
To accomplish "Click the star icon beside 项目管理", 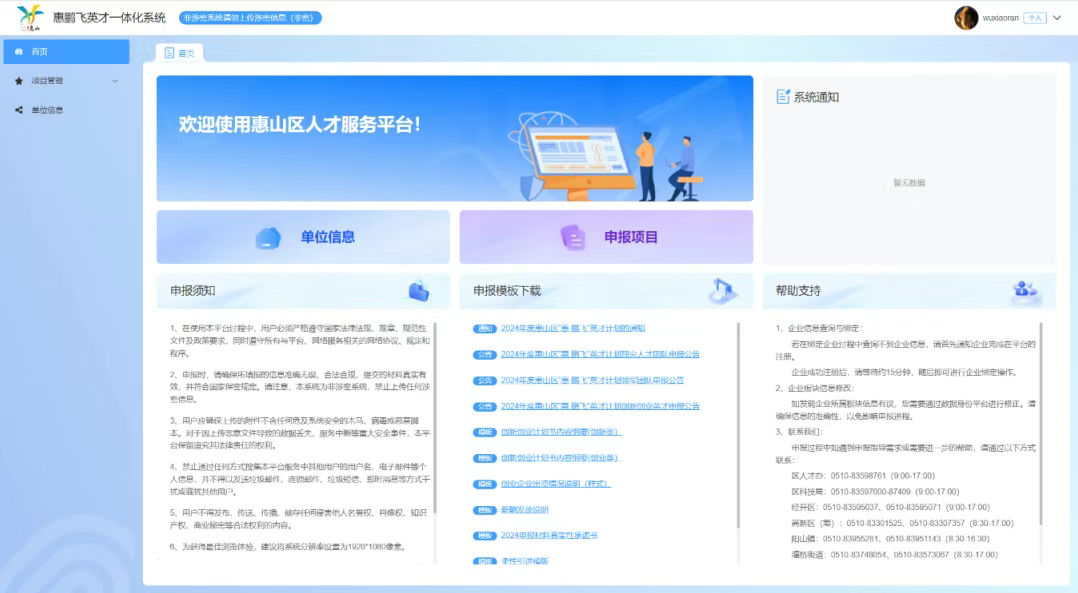I will click(19, 81).
